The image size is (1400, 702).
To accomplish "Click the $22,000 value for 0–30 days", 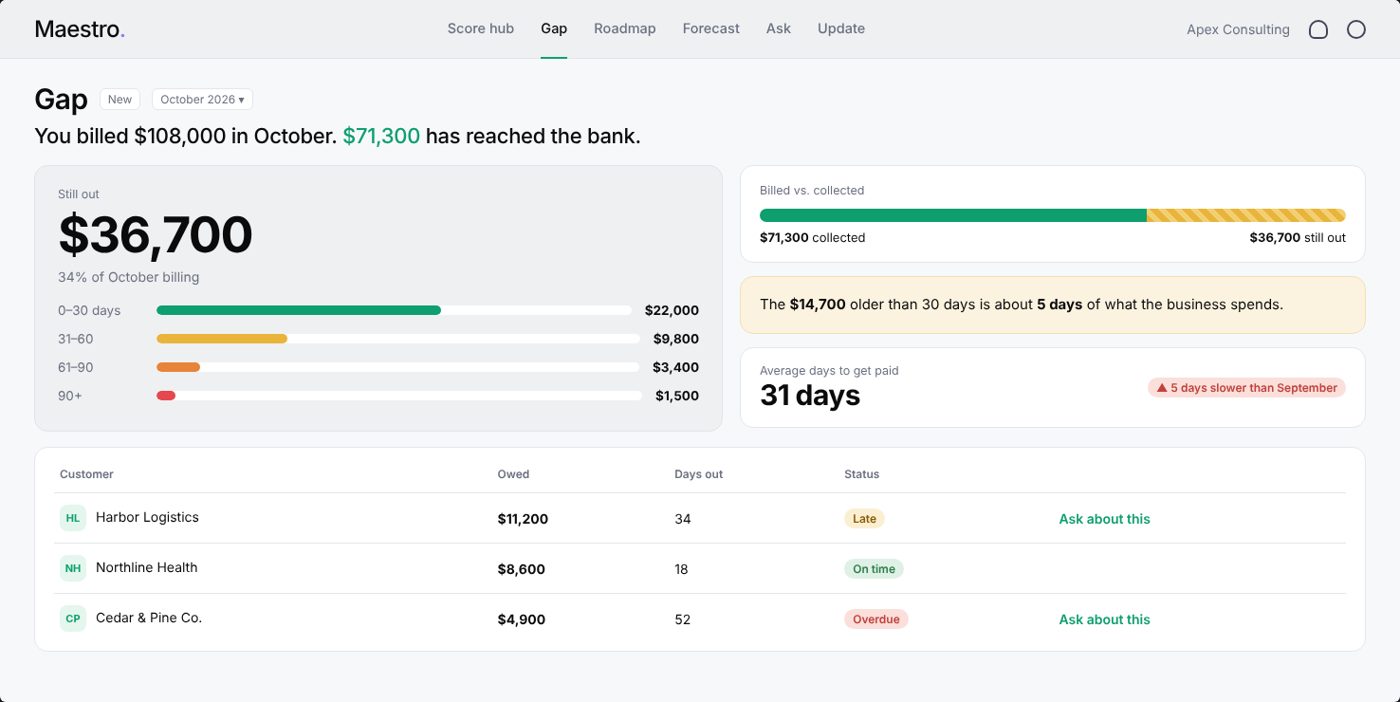I will 672,310.
